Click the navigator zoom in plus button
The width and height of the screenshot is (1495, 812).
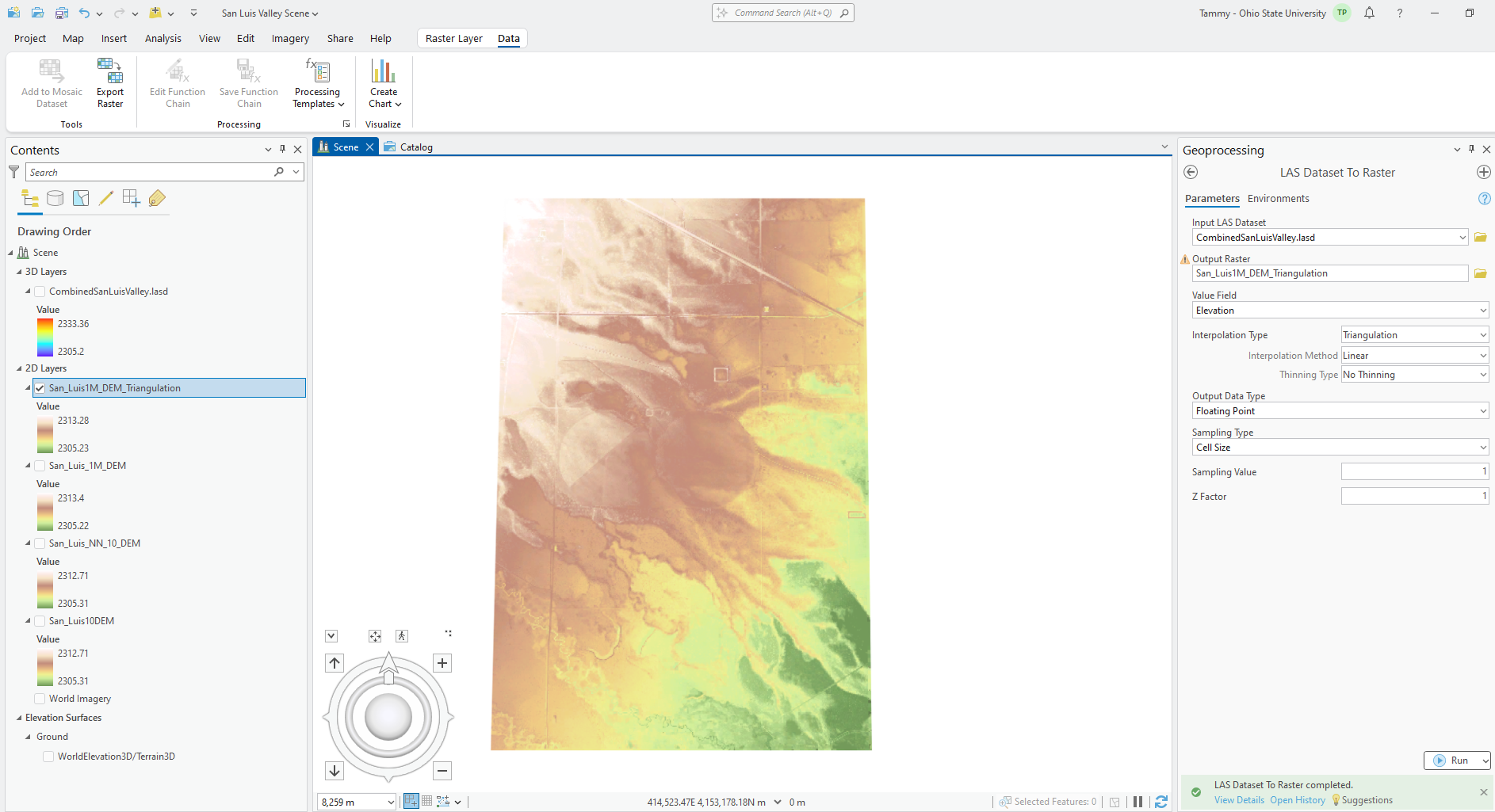click(x=442, y=663)
